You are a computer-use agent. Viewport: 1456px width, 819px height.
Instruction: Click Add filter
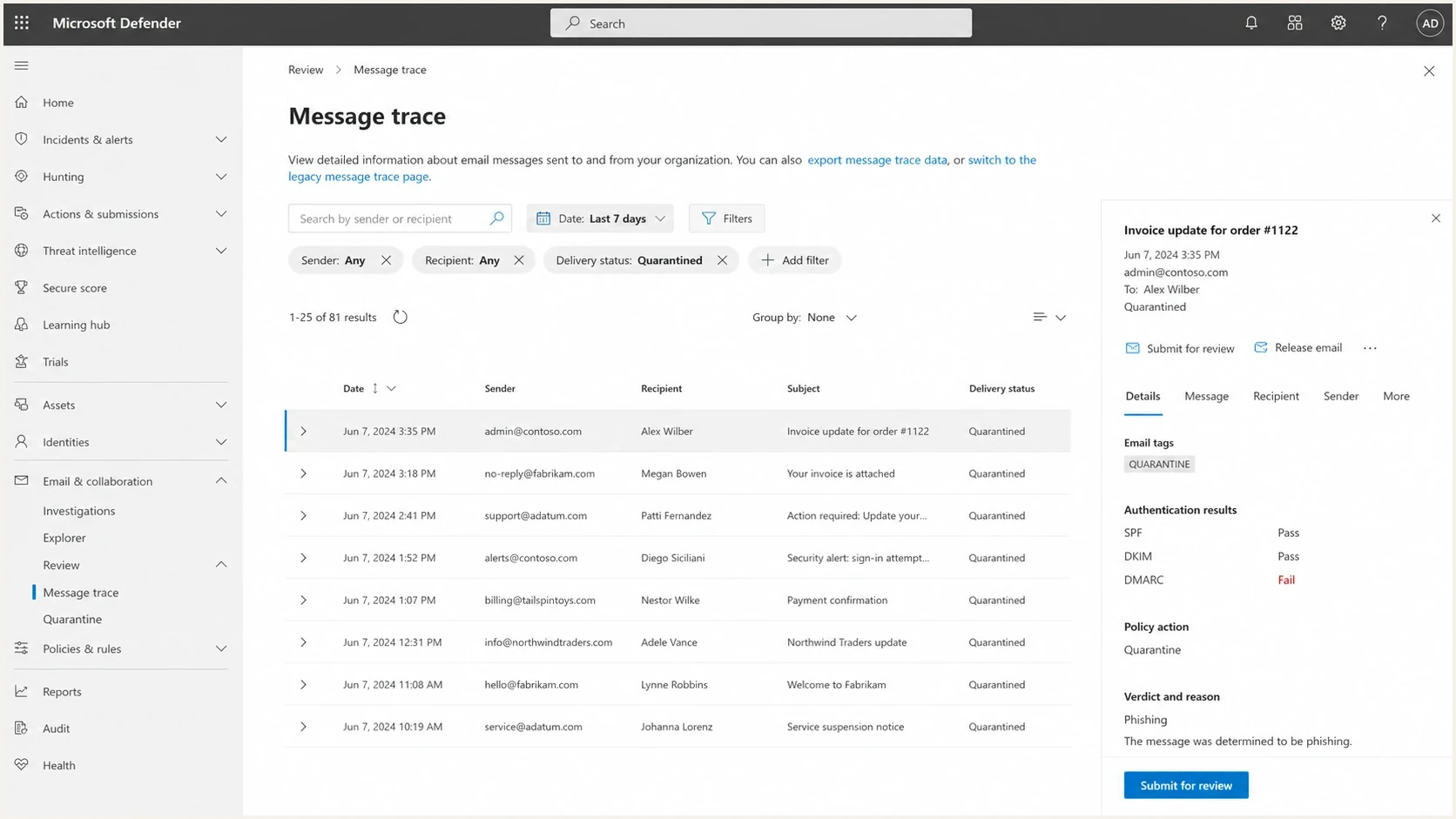(794, 260)
